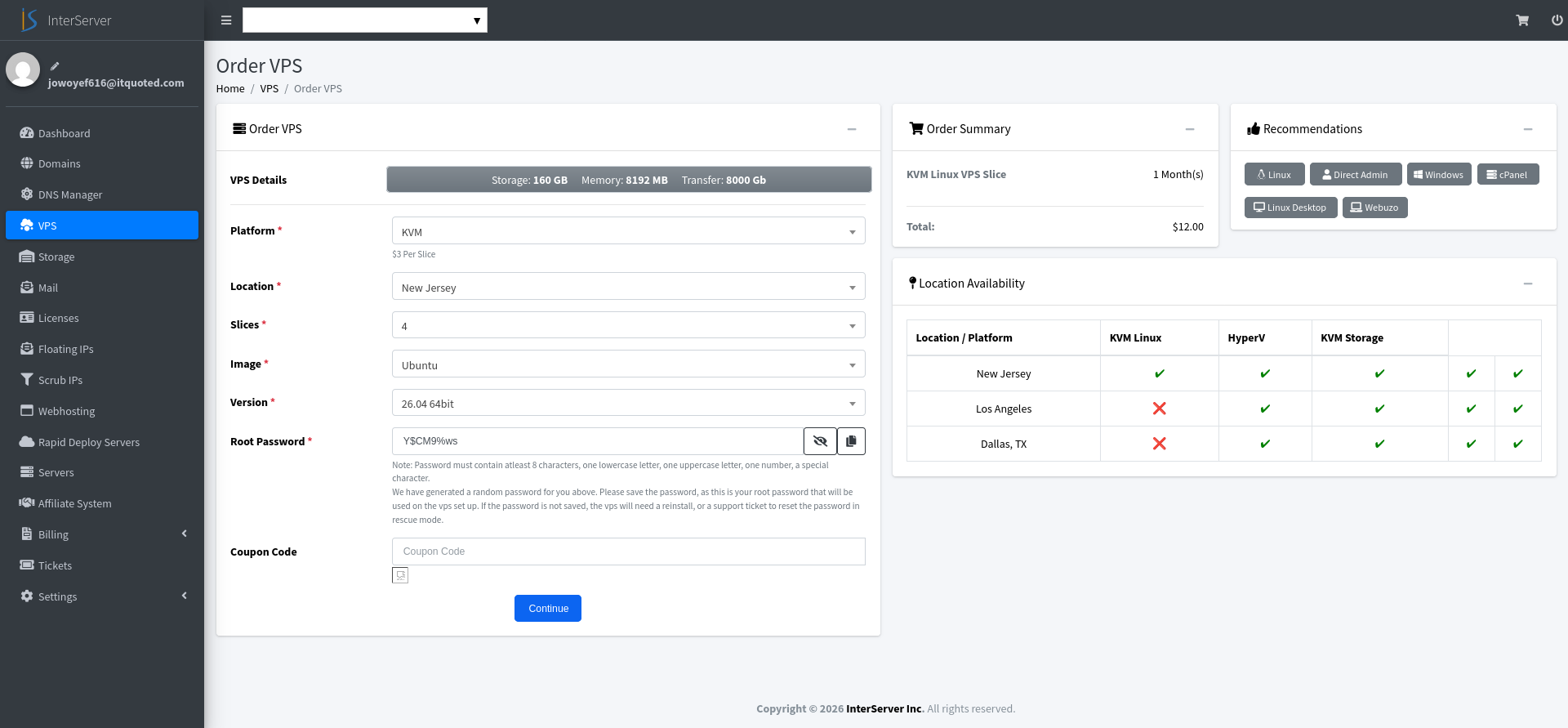1568x728 pixels.
Task: Open Storage in sidebar
Action: pos(102,257)
